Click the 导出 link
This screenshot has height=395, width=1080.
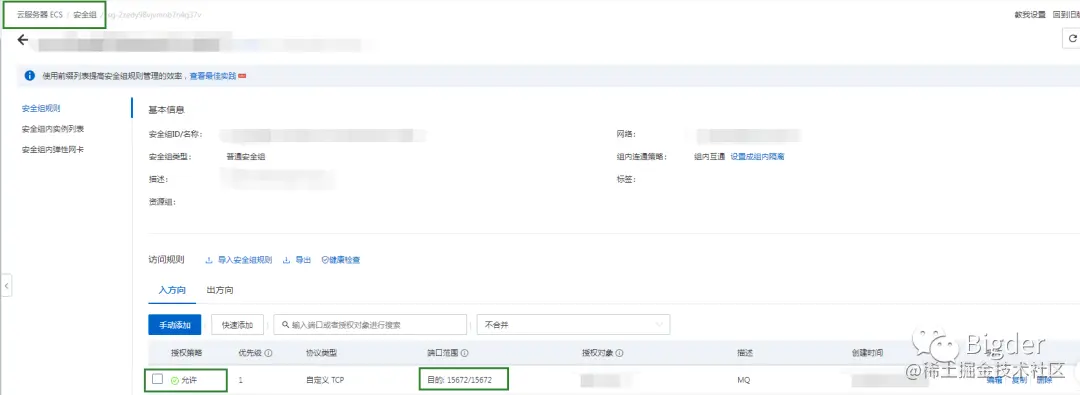tap(303, 260)
